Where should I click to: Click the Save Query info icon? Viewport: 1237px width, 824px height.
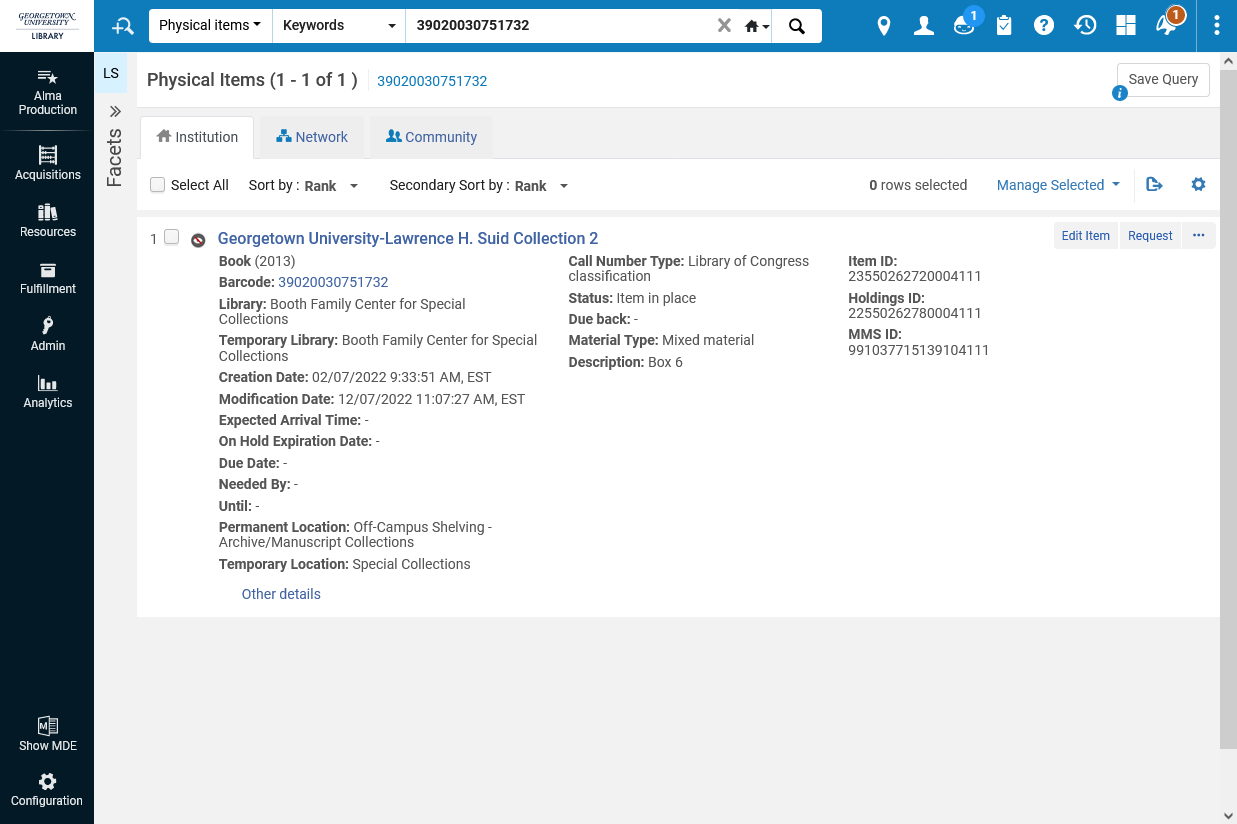click(x=1120, y=93)
